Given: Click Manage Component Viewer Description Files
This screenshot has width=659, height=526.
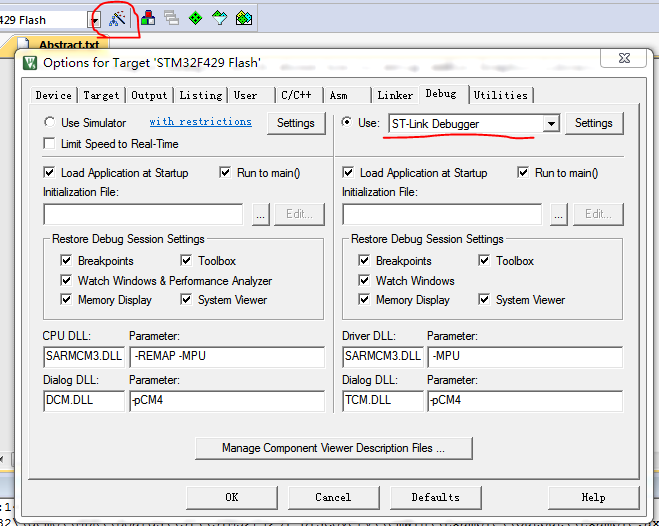Looking at the screenshot, I should coord(334,448).
